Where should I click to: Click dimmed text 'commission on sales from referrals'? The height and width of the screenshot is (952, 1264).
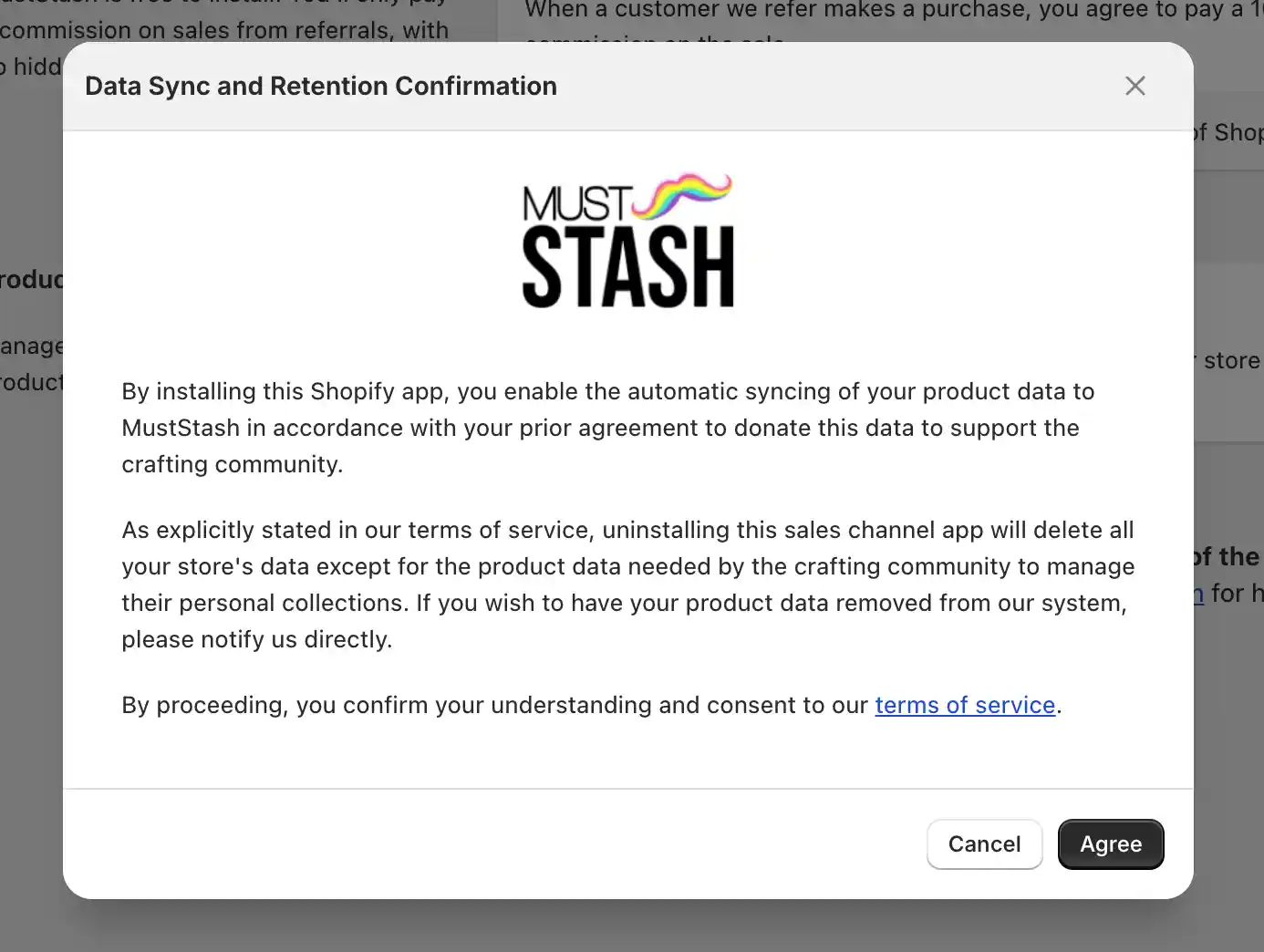[x=224, y=30]
